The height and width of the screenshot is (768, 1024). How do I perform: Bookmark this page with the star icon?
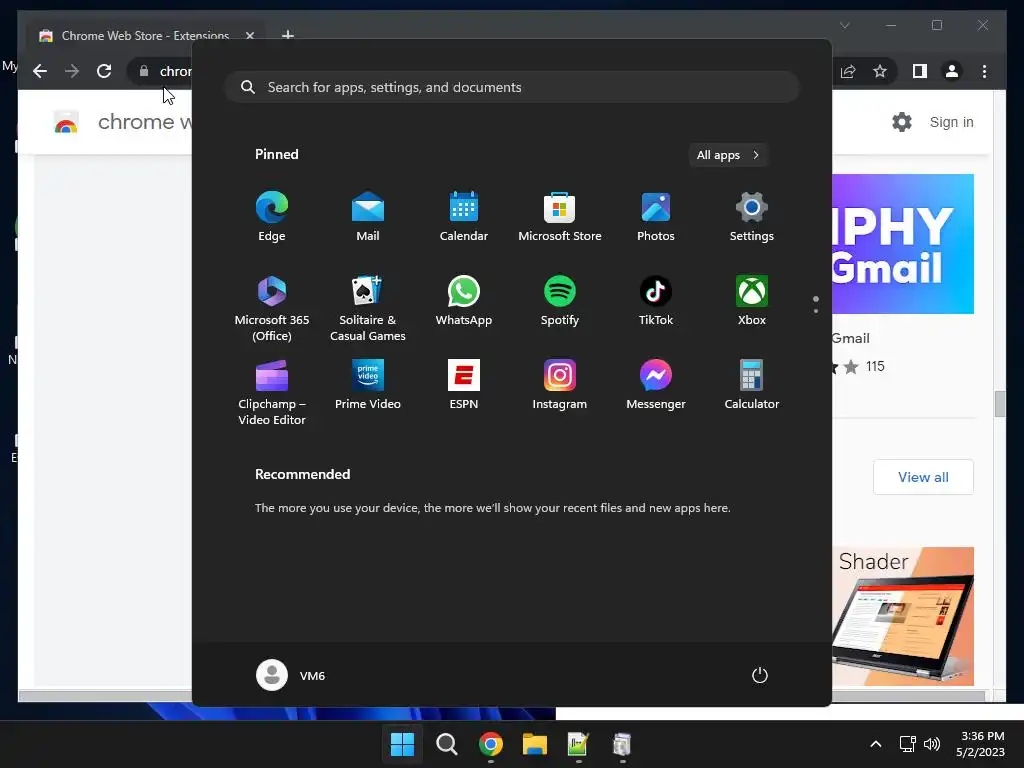[880, 71]
